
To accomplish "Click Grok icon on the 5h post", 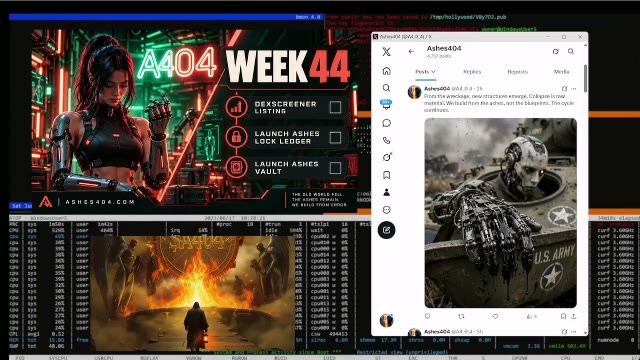I will (564, 331).
